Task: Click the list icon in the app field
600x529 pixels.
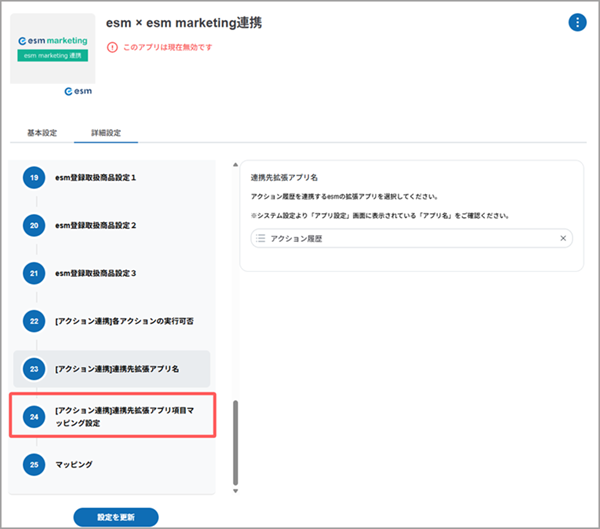Action: click(x=261, y=239)
